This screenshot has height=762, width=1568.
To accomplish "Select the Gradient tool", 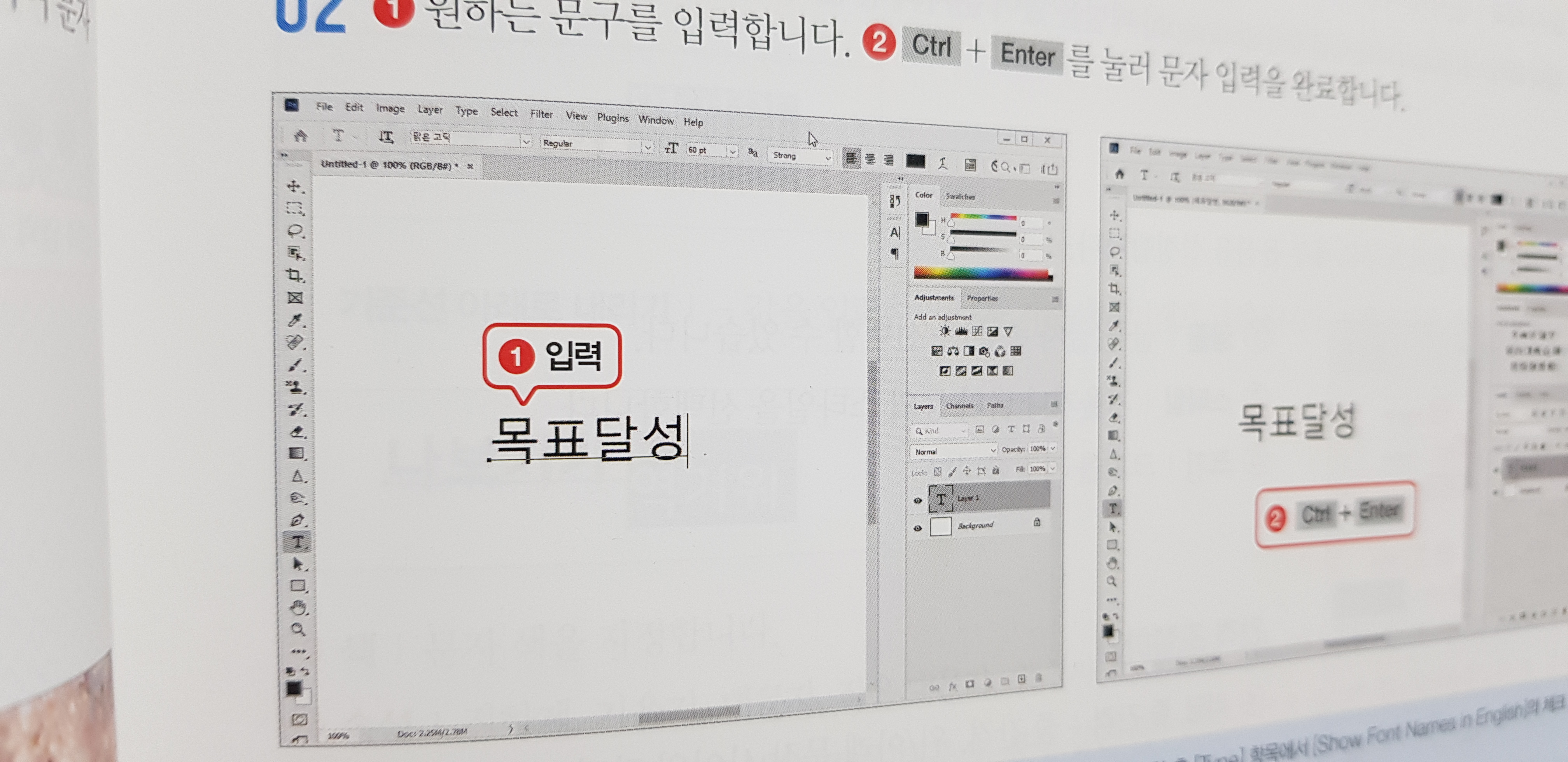I will click(296, 453).
